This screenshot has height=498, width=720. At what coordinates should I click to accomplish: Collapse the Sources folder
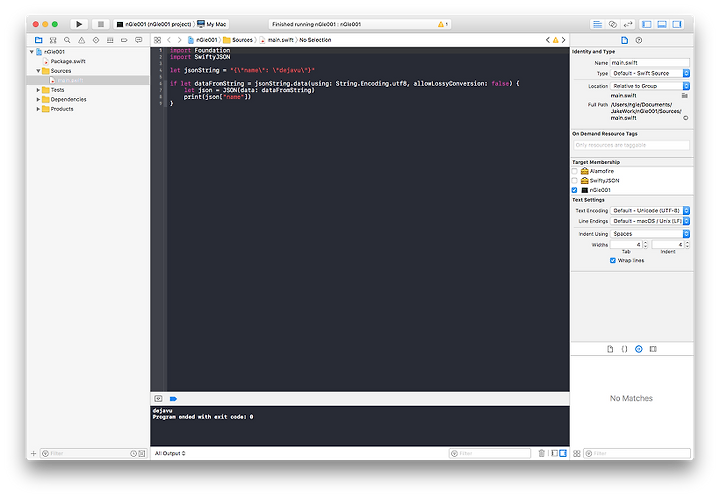click(x=38, y=71)
